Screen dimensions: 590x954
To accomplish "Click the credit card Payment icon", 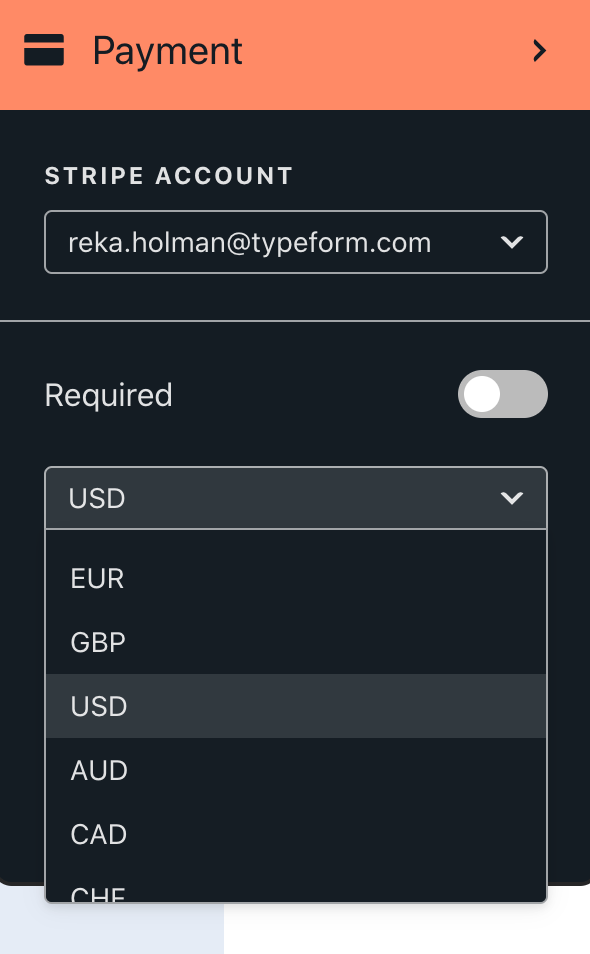I will 44,50.
